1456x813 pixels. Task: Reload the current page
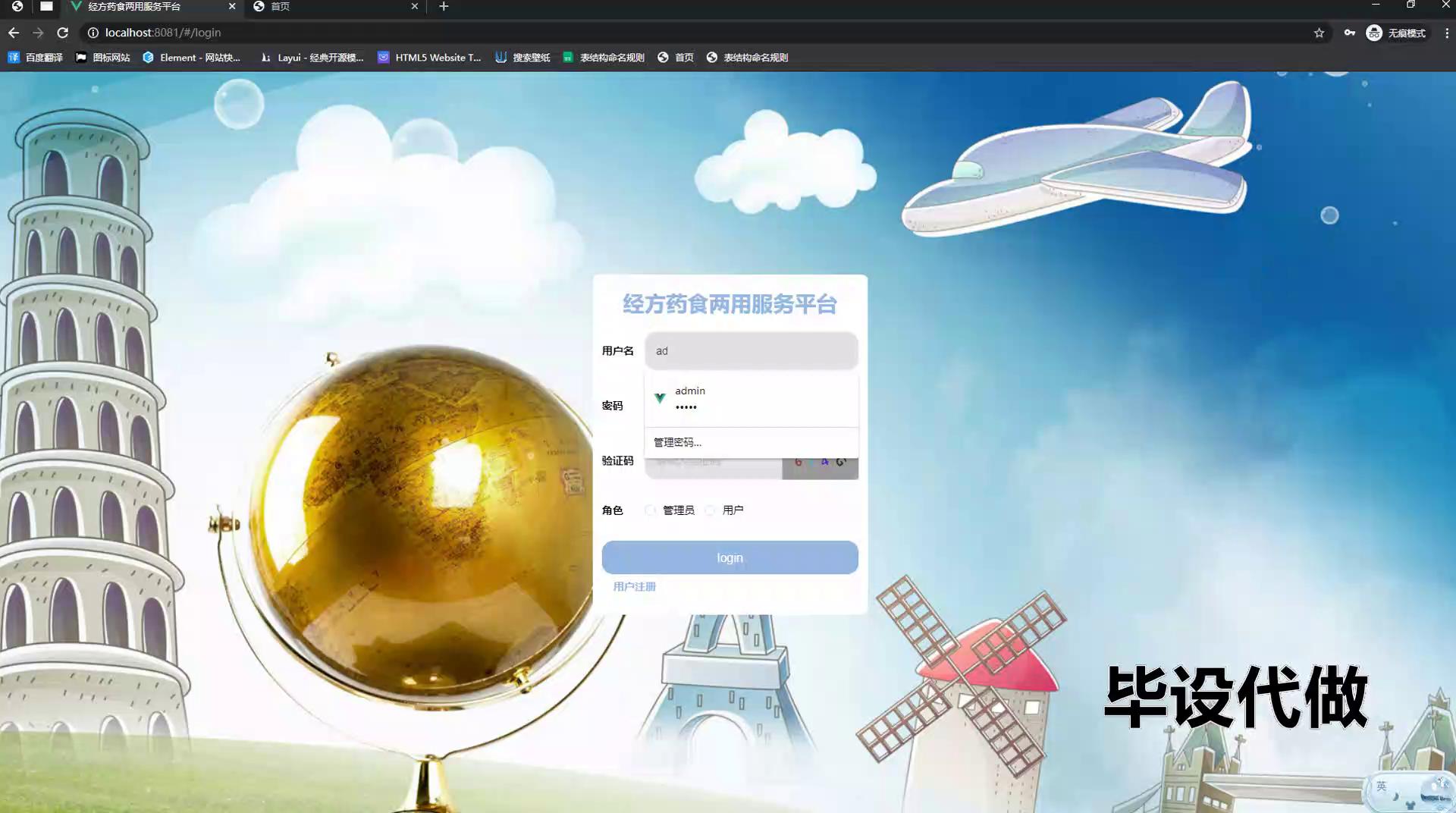[x=63, y=33]
